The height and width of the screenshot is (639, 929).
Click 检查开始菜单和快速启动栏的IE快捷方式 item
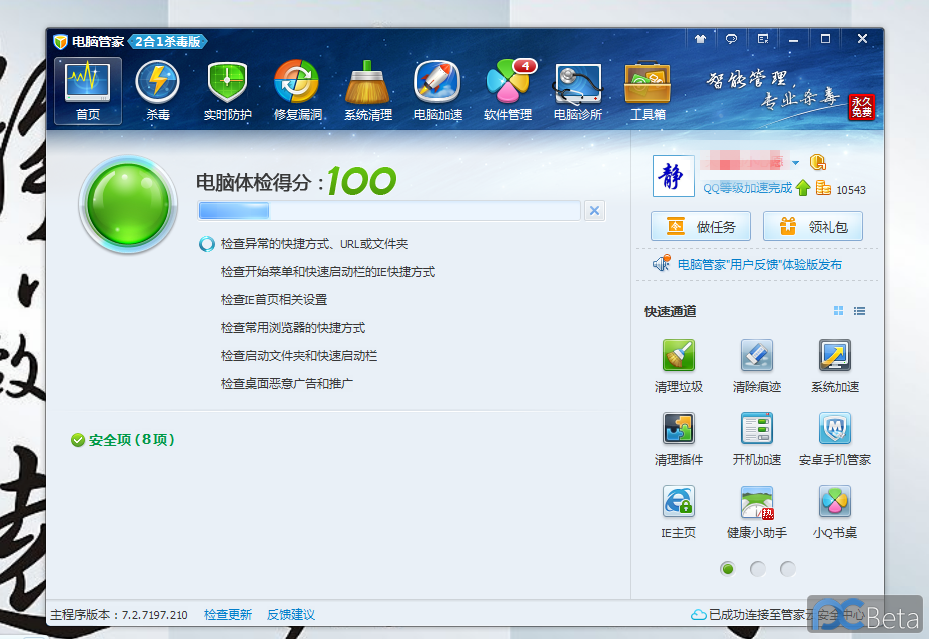[328, 271]
